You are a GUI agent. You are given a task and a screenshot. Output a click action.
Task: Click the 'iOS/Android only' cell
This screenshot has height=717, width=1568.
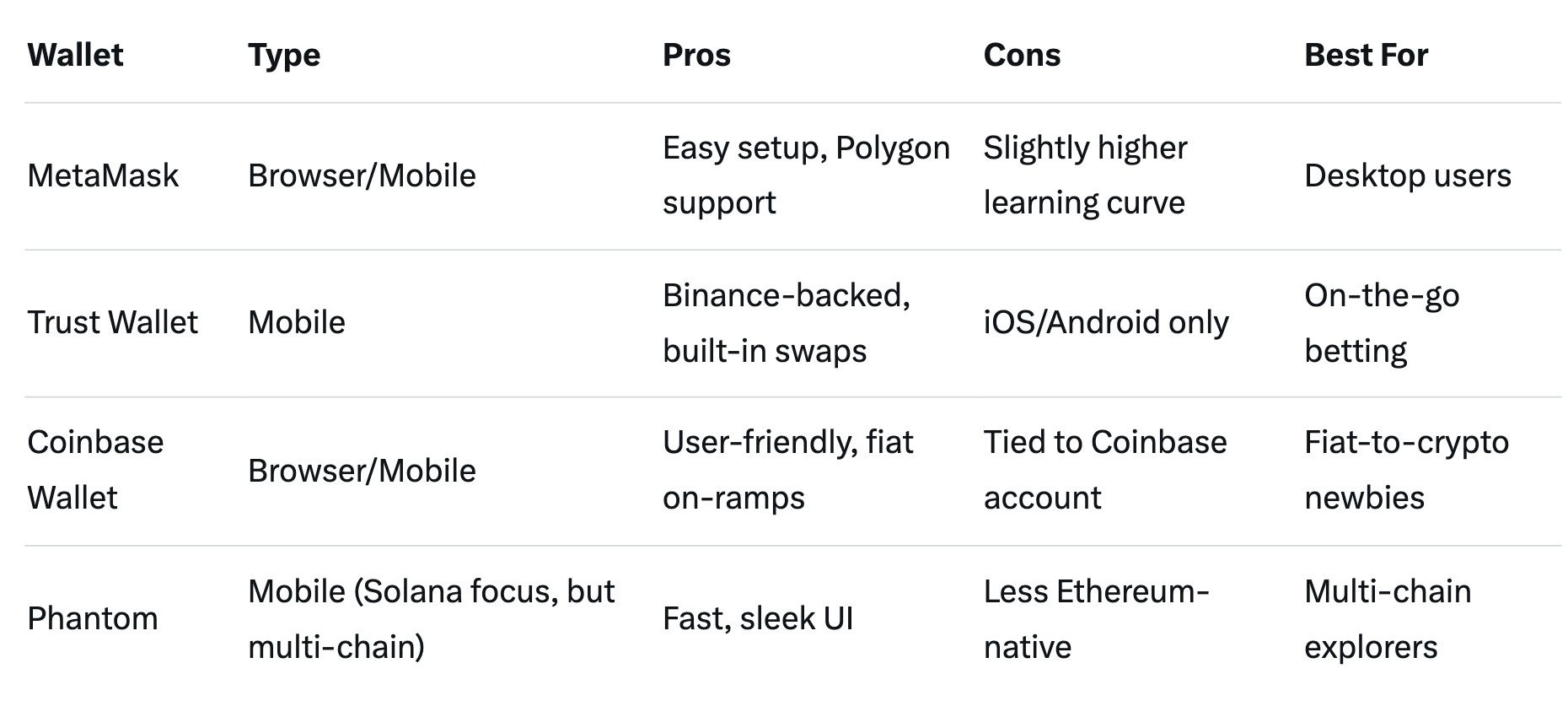(1106, 322)
